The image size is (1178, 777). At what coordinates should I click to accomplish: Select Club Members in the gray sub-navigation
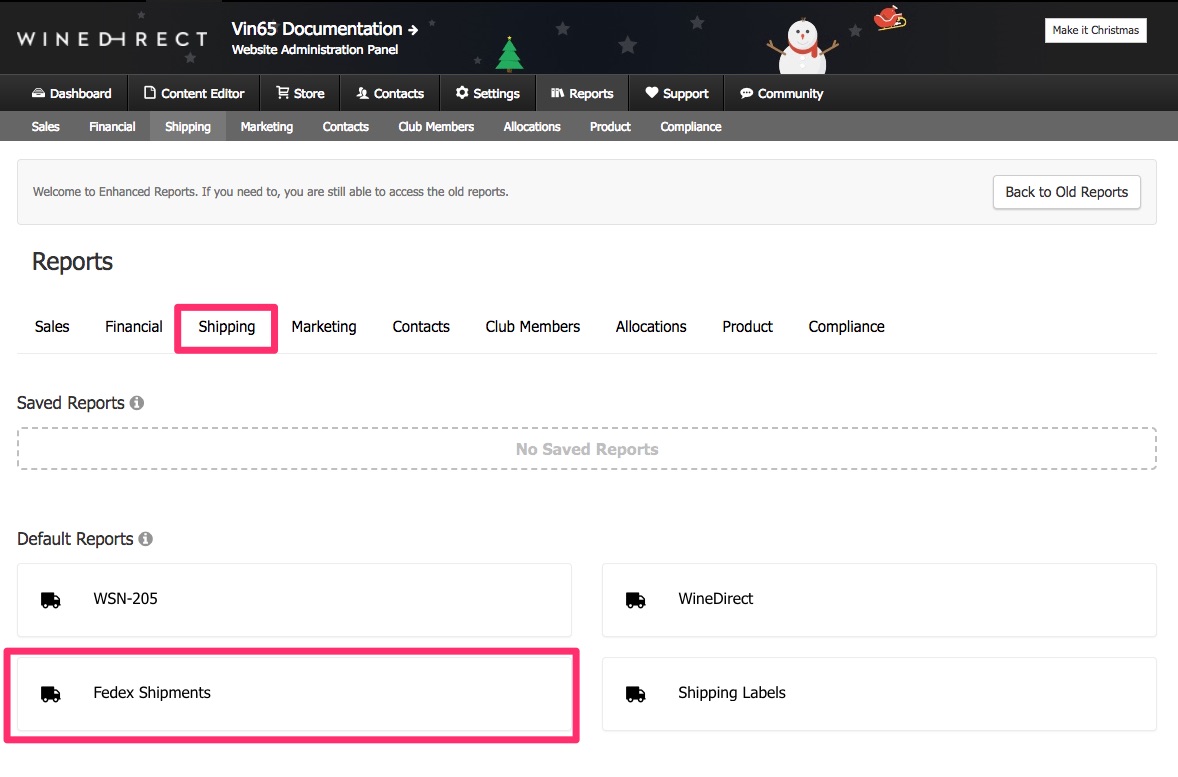[435, 126]
